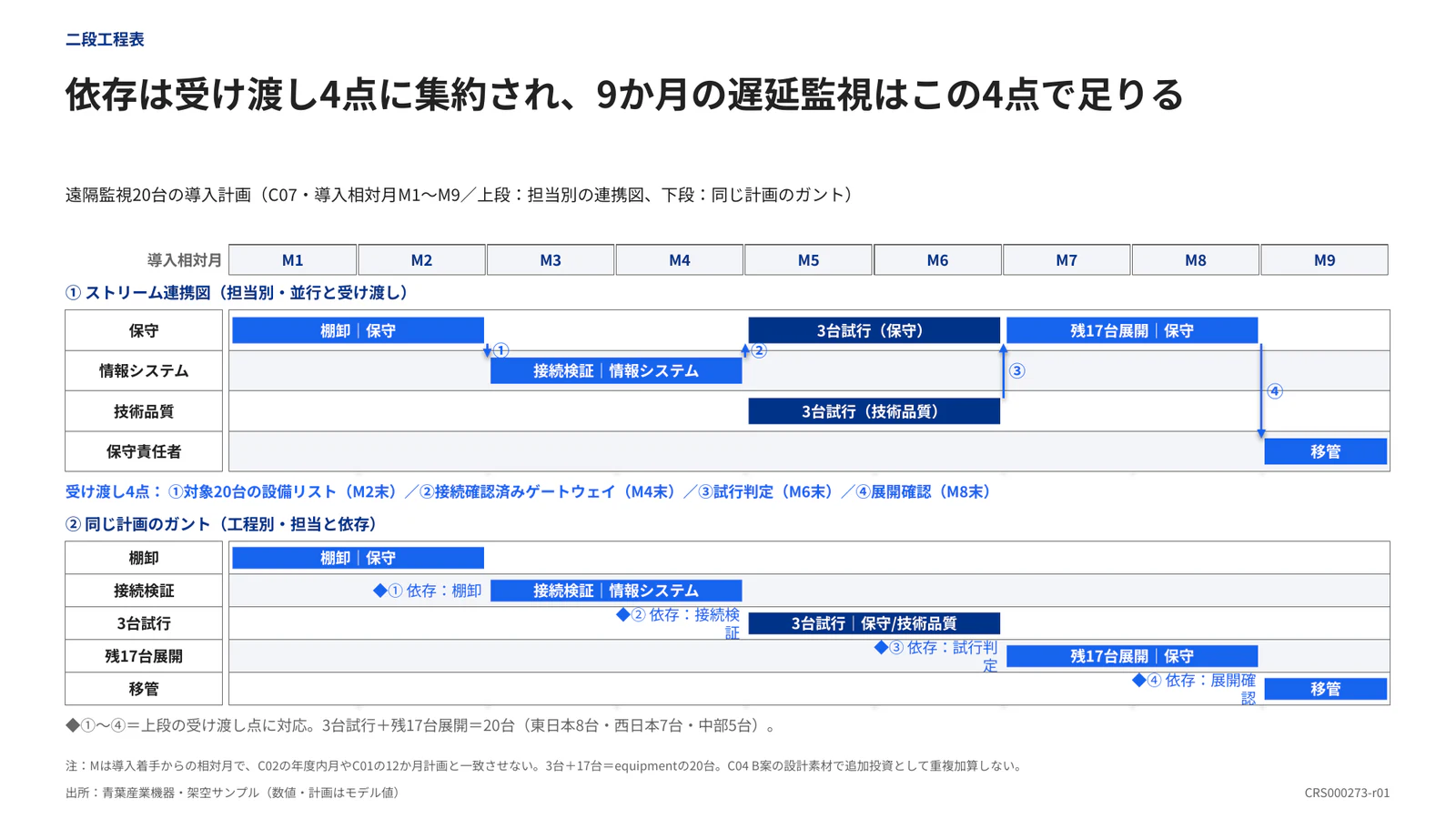Select the M9 month header cell

click(1324, 260)
